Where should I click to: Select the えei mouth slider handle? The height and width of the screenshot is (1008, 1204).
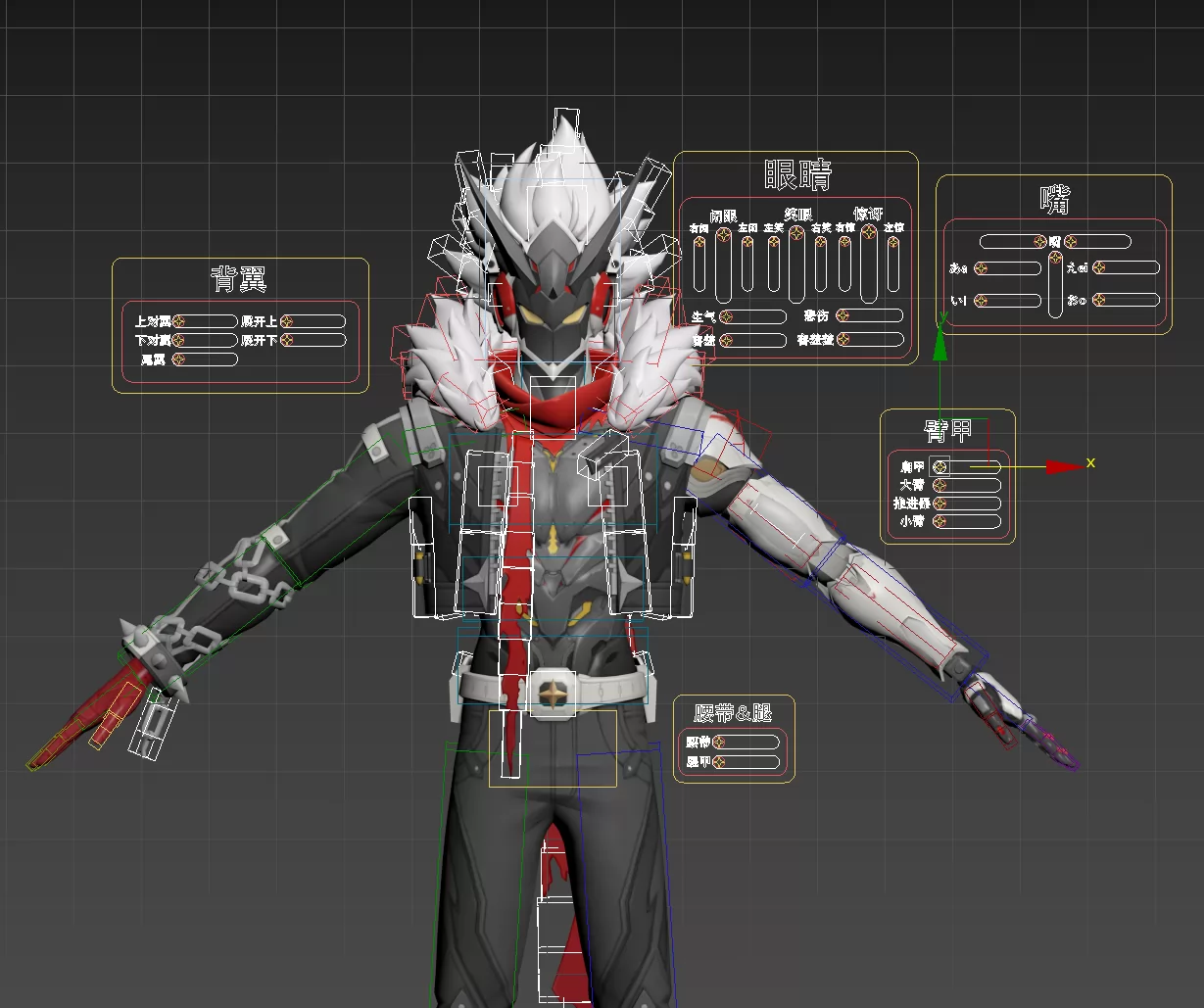pyautogui.click(x=1099, y=267)
